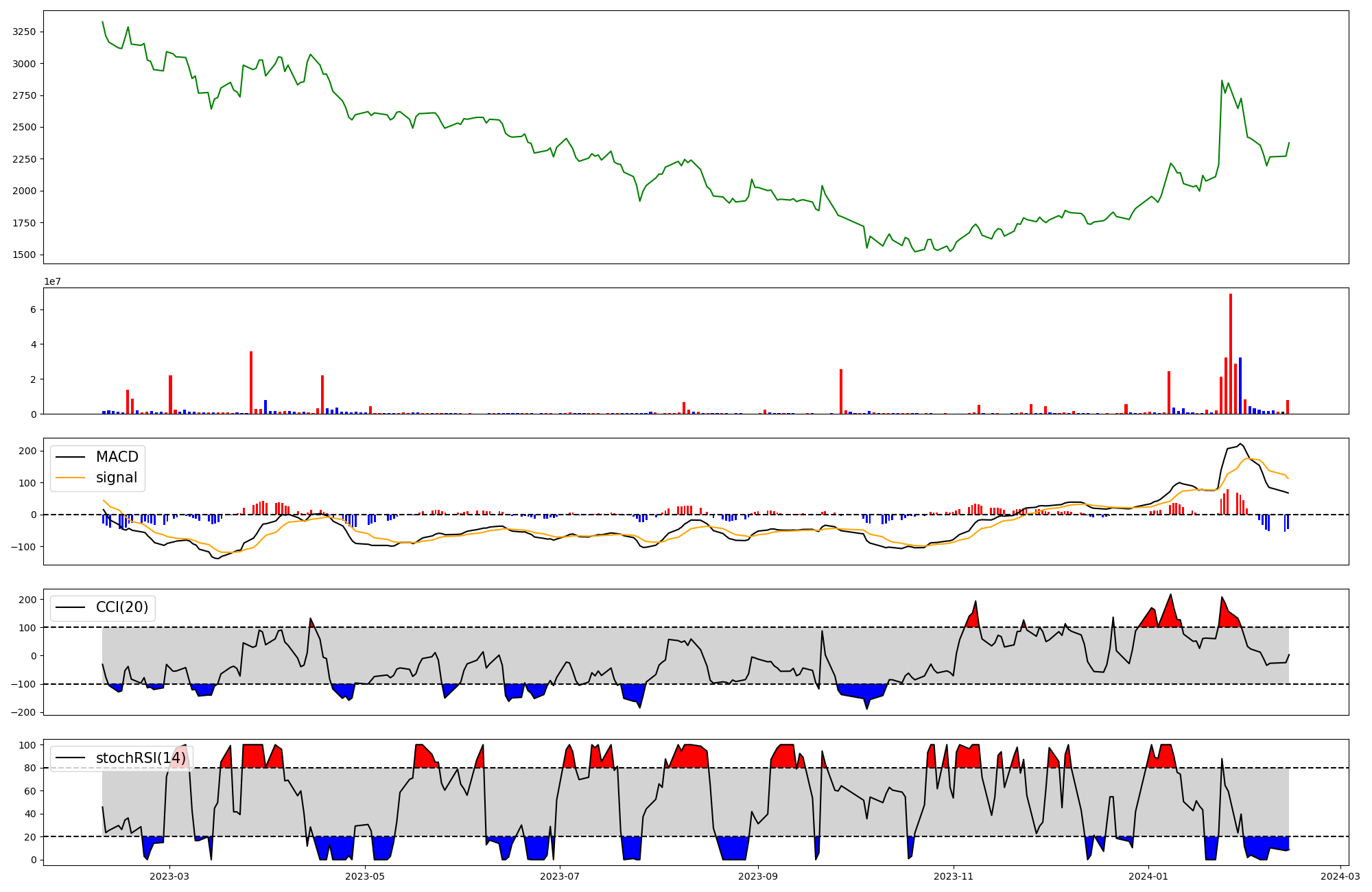Click the 1500 price axis label
This screenshot has width=1372, height=892.
click(25, 255)
